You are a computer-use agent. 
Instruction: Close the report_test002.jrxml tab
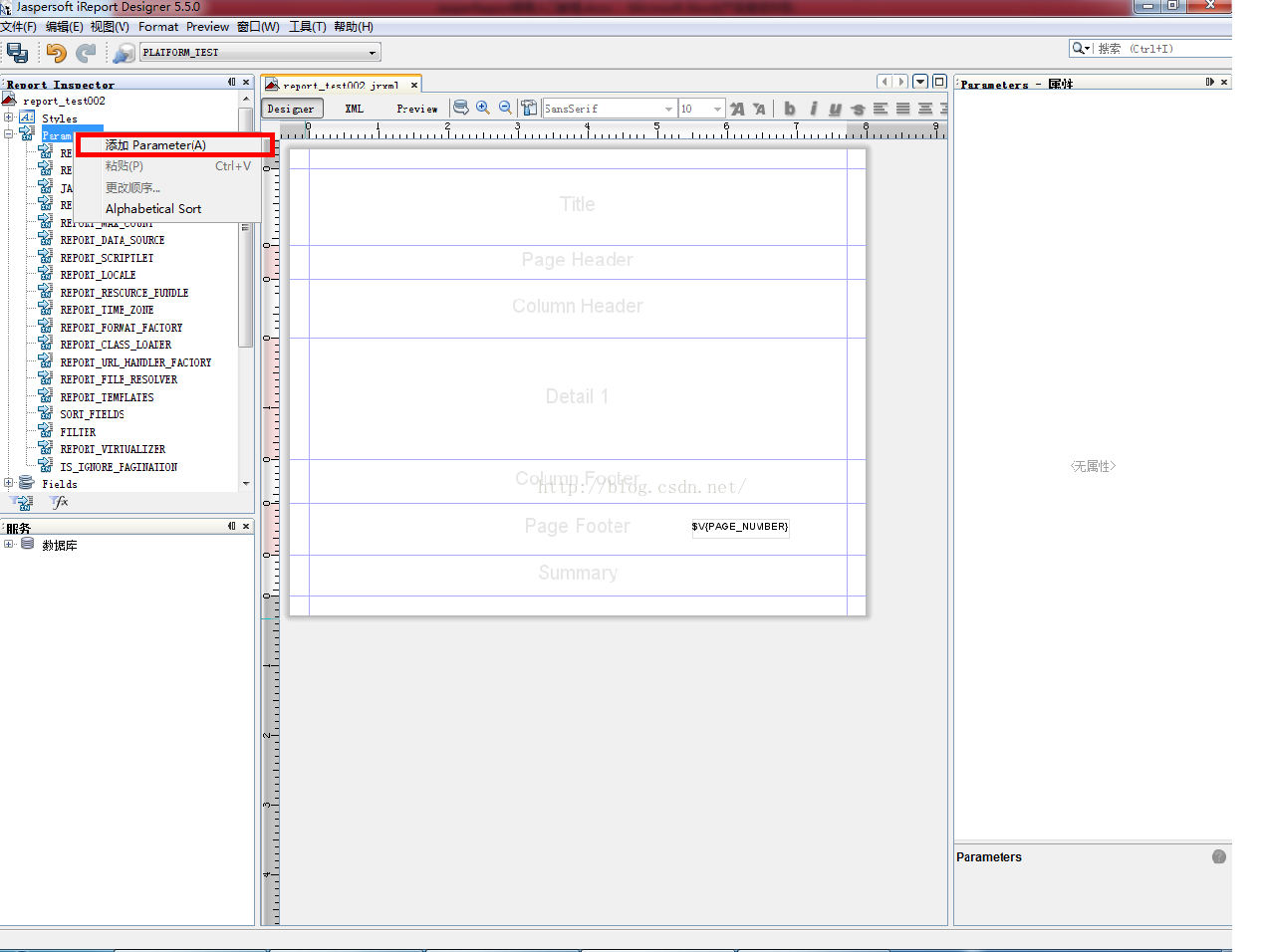[x=414, y=86]
